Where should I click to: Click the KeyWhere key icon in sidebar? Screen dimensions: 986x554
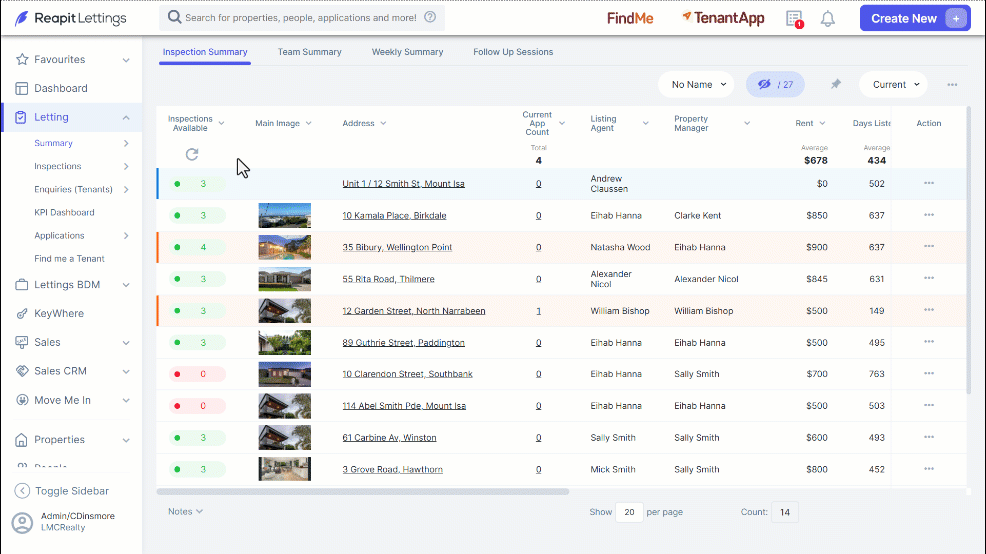tap(22, 313)
